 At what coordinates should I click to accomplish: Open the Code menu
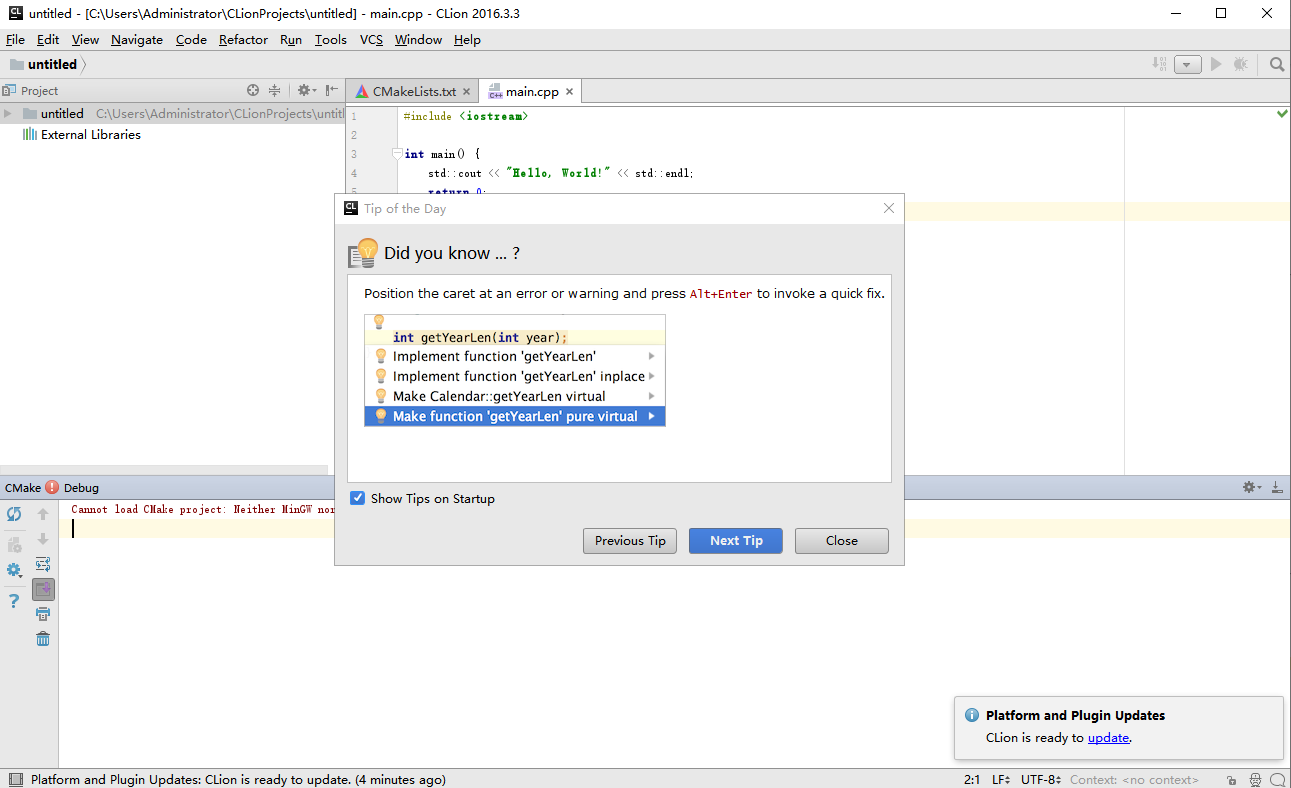click(191, 39)
